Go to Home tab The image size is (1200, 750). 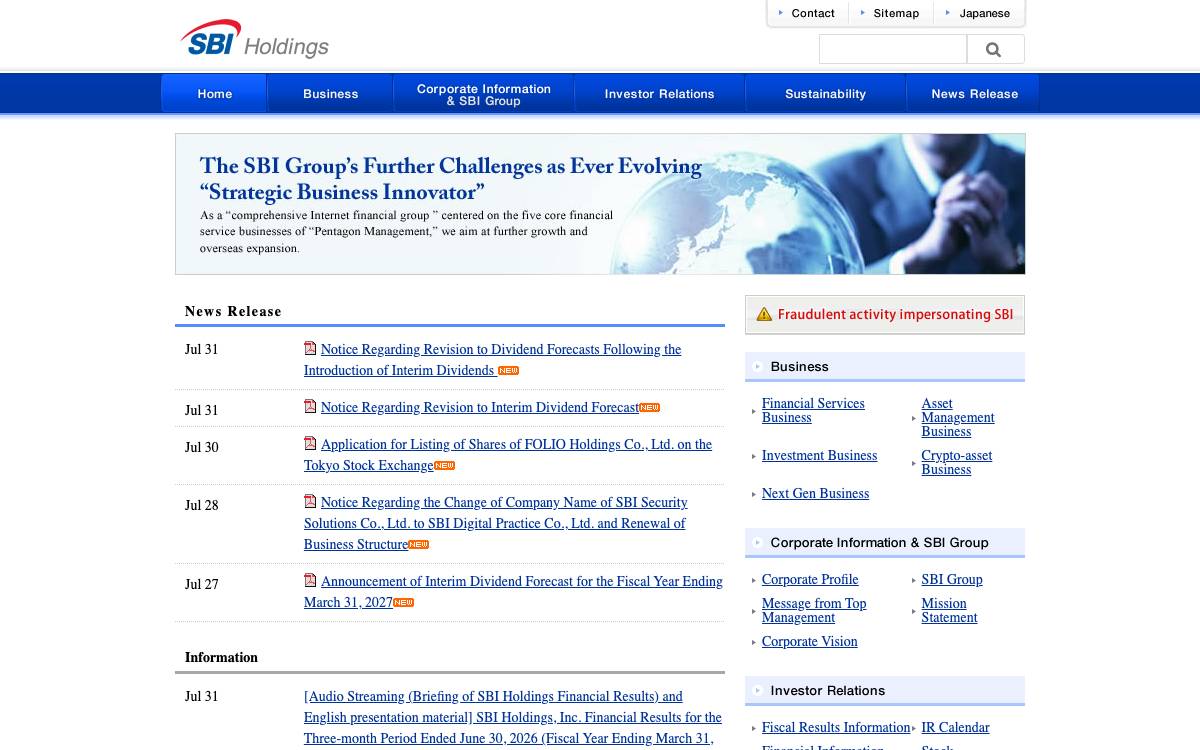[x=214, y=93]
